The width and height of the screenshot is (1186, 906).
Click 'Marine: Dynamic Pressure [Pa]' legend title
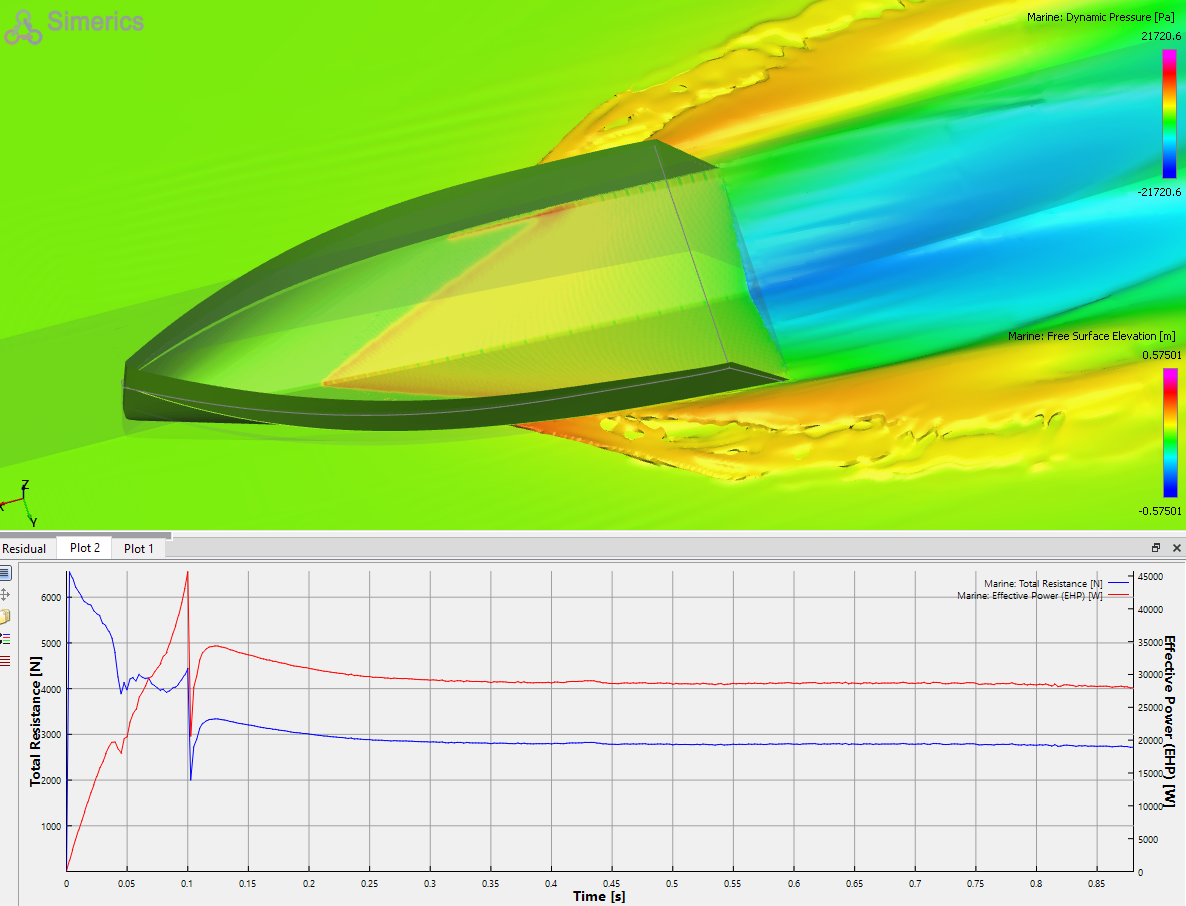point(1101,17)
